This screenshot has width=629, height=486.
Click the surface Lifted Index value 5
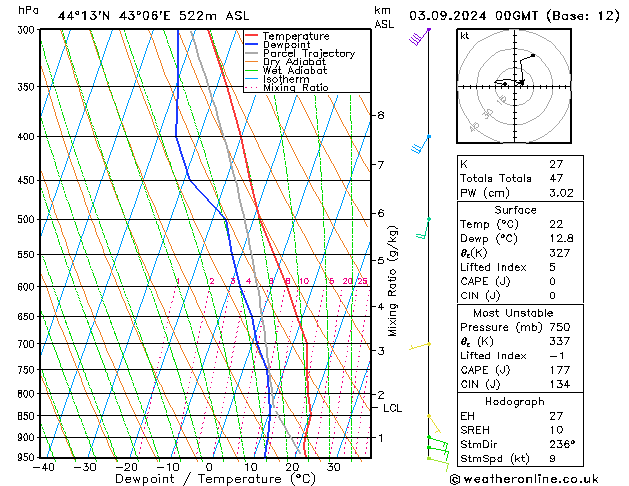(553, 267)
